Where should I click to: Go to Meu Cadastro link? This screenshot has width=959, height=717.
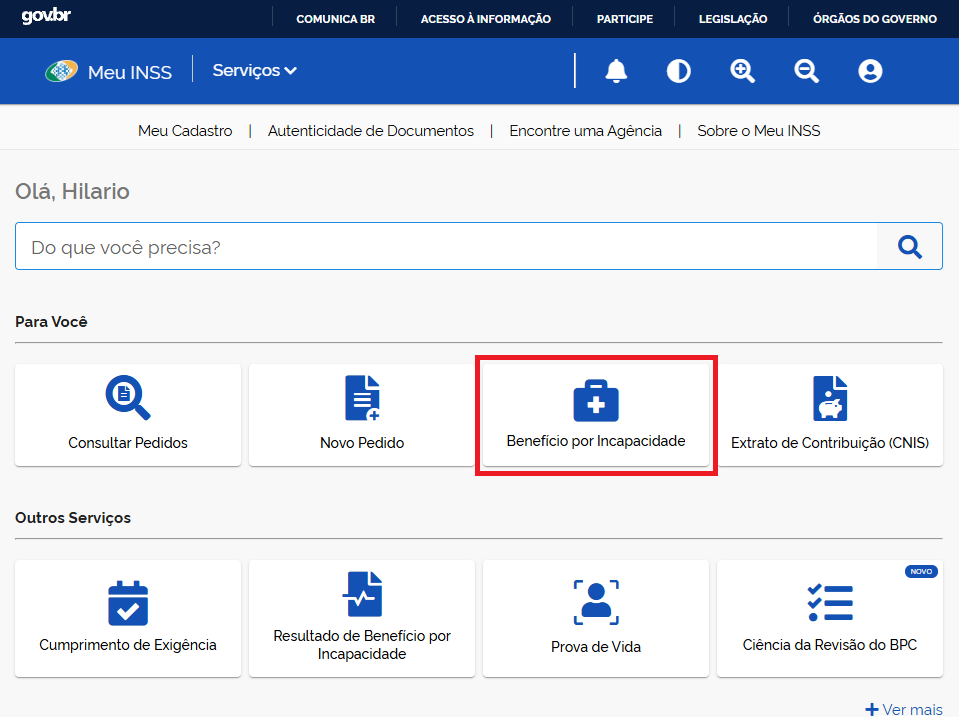[x=185, y=131]
